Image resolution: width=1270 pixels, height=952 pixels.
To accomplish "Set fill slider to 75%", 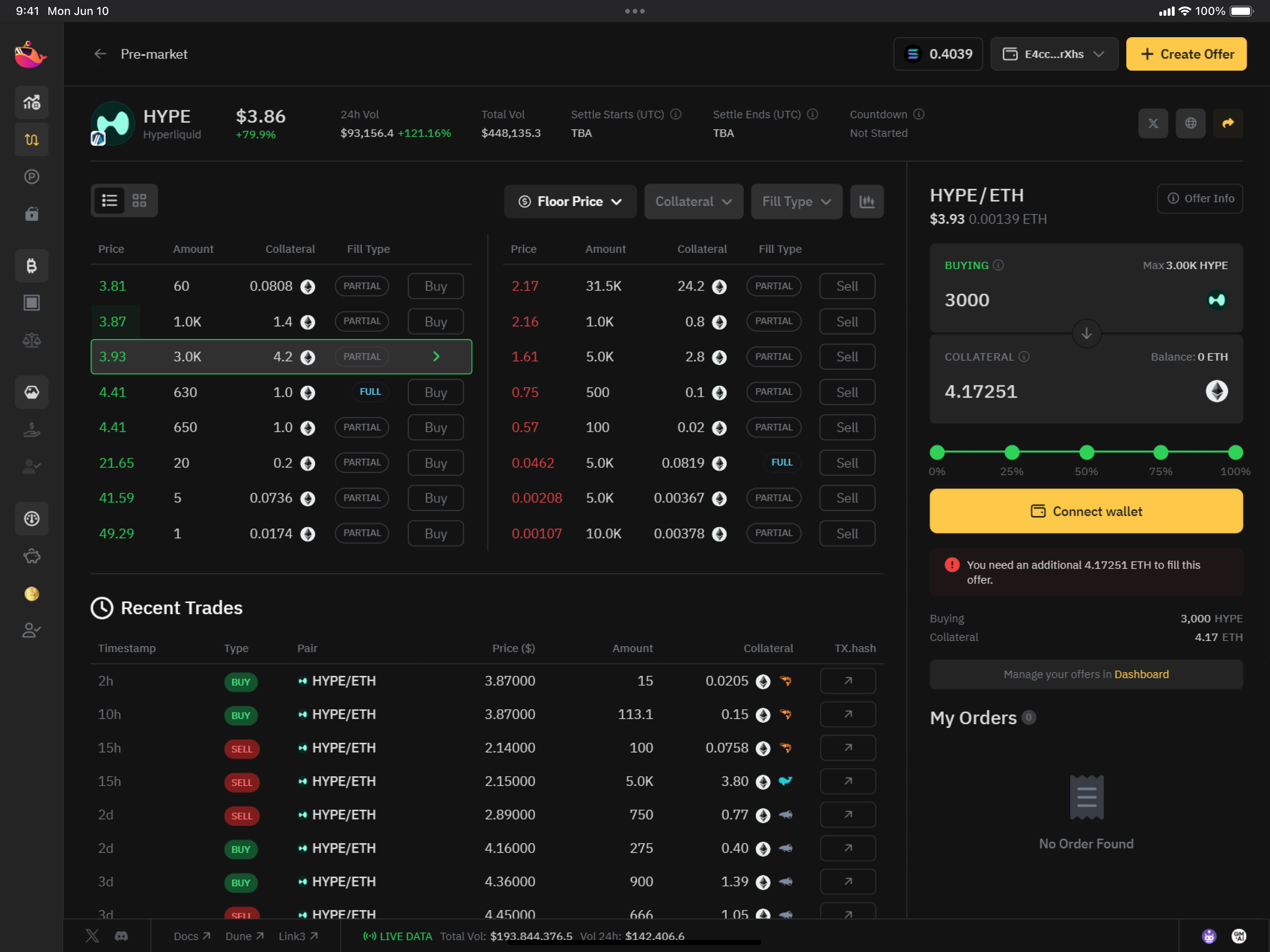I will pyautogui.click(x=1161, y=452).
